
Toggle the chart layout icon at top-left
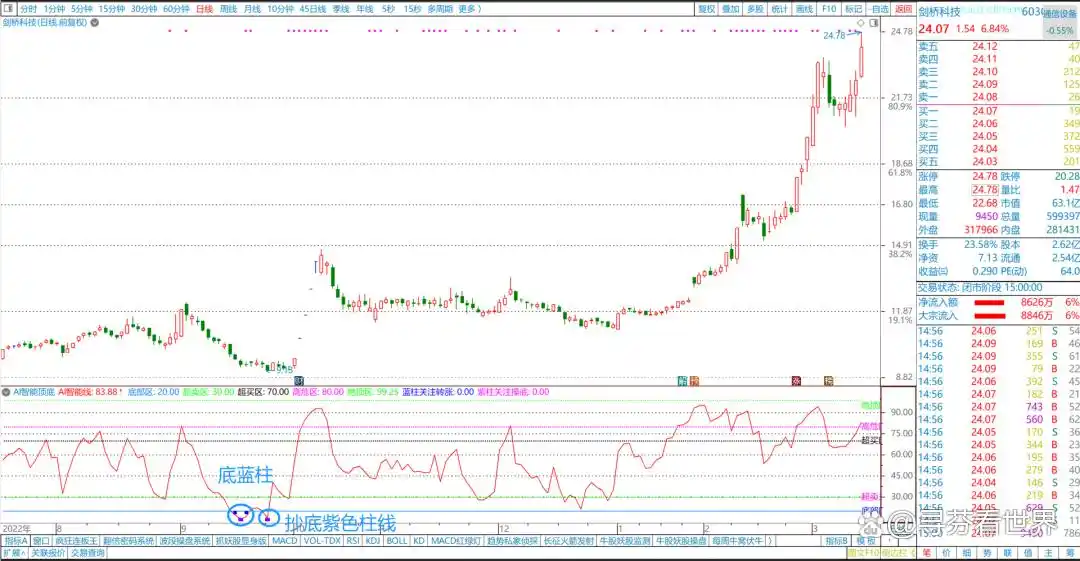(x=8, y=9)
